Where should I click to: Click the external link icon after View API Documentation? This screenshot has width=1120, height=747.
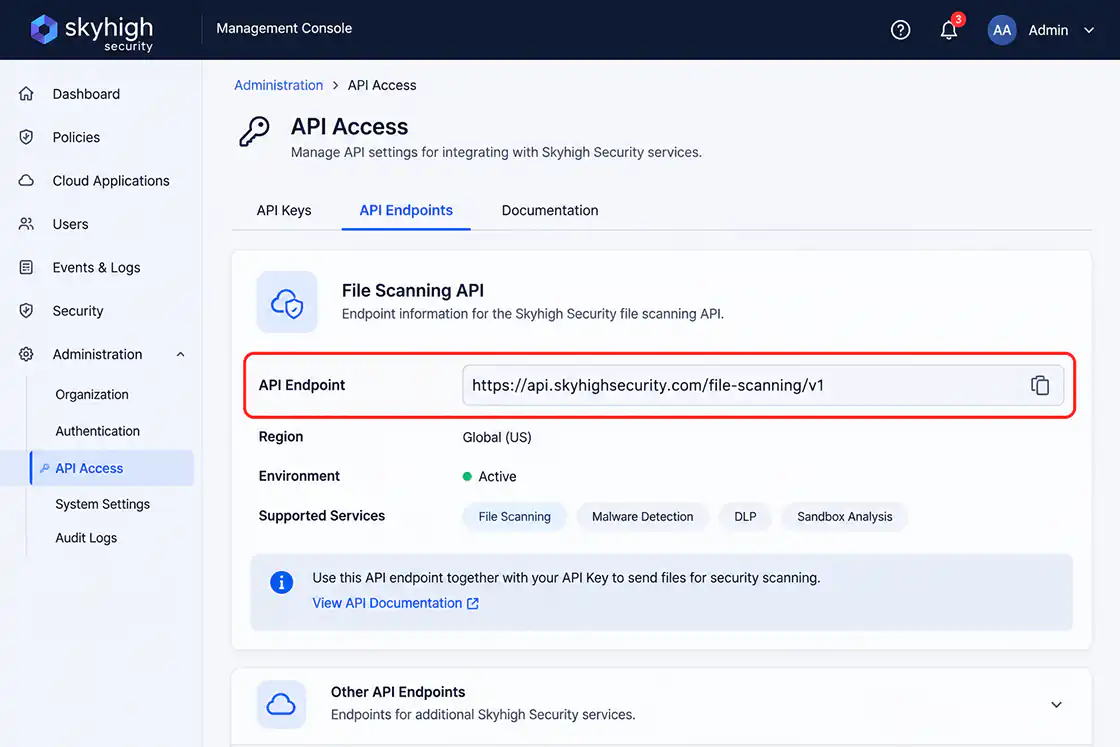(x=473, y=603)
